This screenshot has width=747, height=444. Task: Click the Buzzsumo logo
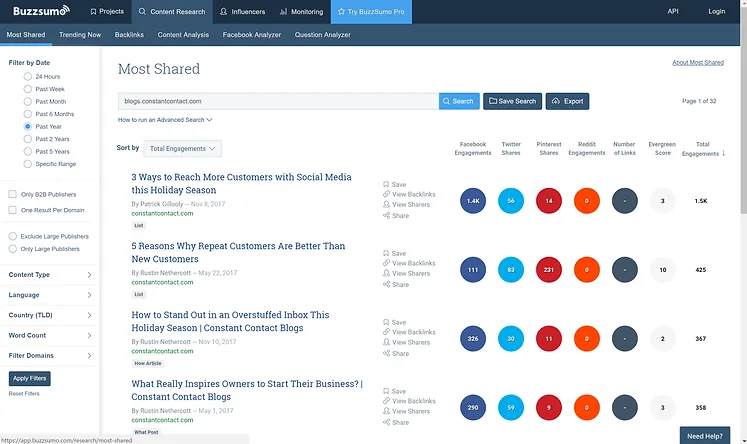click(41, 11)
